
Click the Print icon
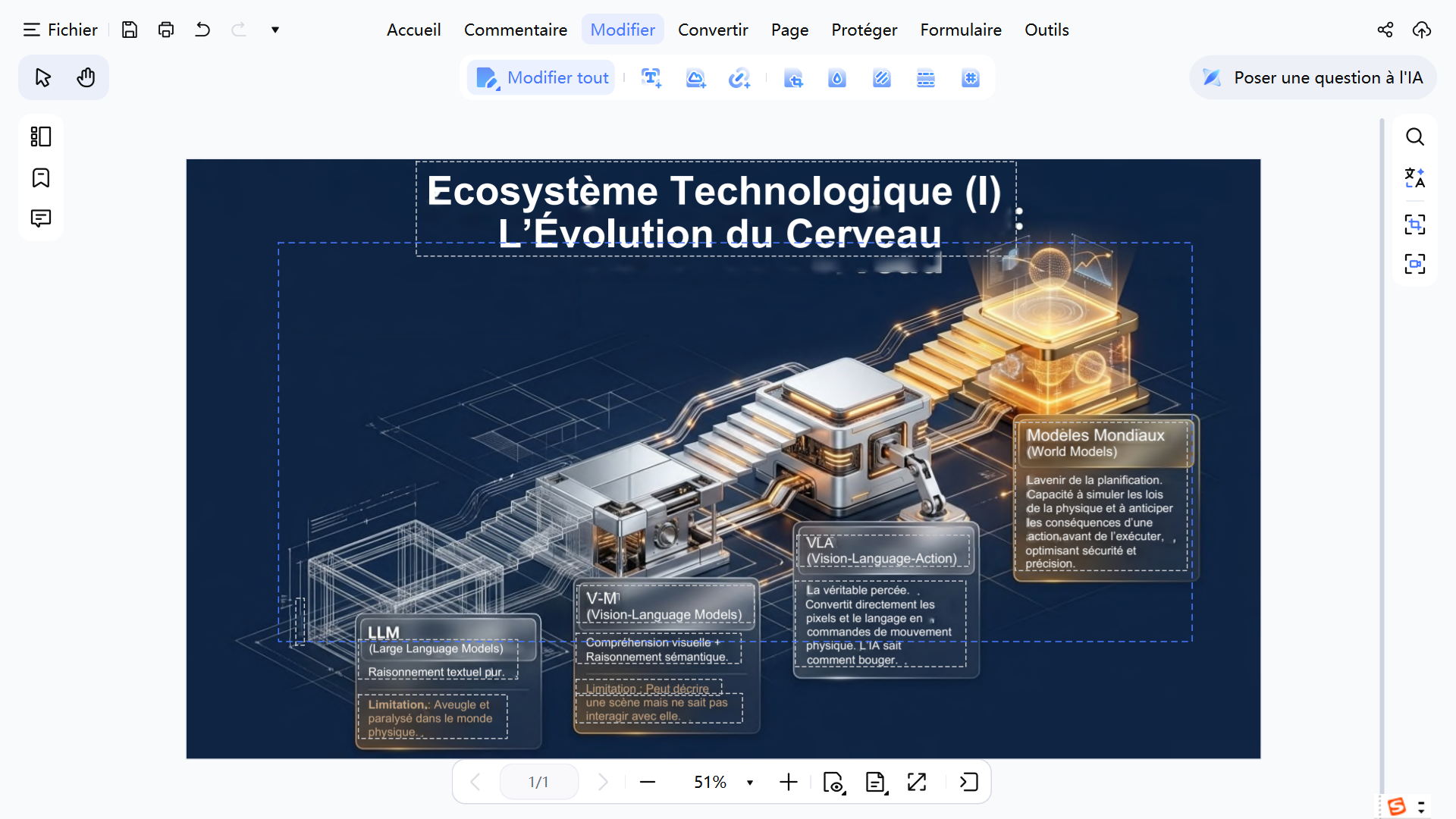[166, 30]
